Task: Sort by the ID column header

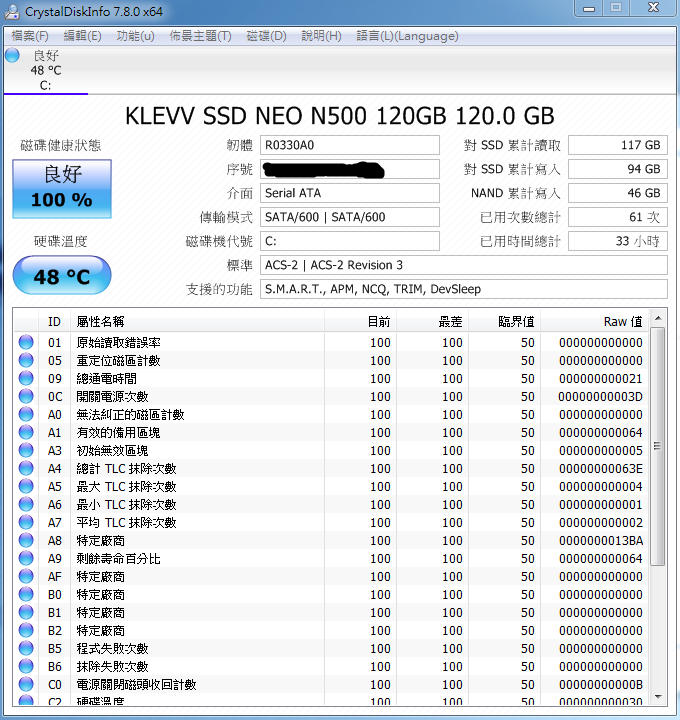Action: click(54, 321)
